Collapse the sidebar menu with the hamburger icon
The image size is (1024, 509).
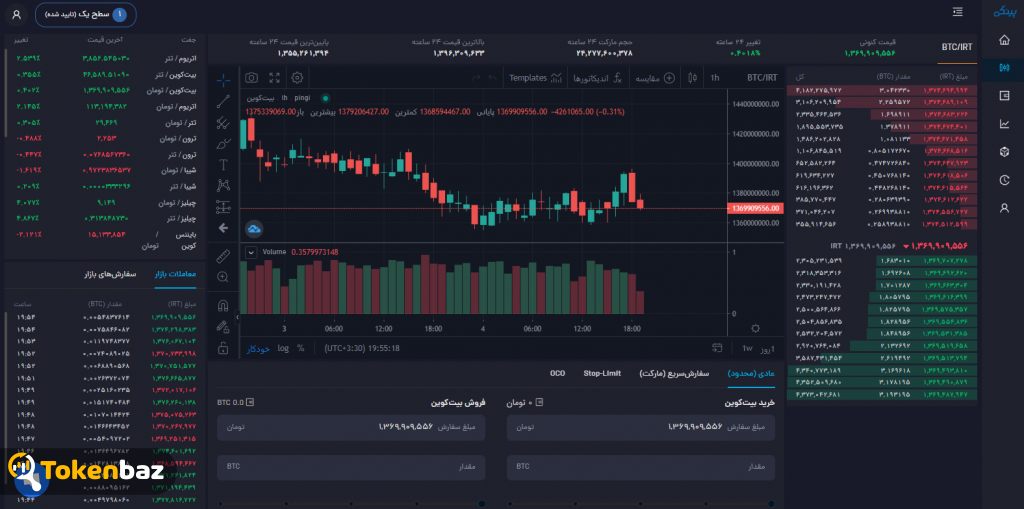coord(958,12)
